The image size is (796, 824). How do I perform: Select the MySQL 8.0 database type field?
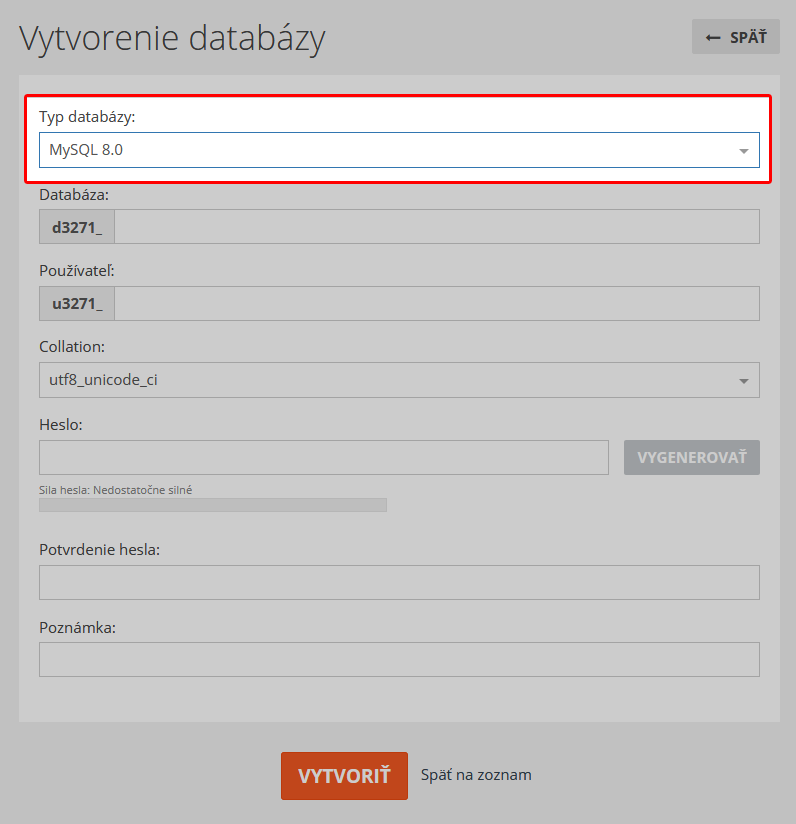[399, 150]
